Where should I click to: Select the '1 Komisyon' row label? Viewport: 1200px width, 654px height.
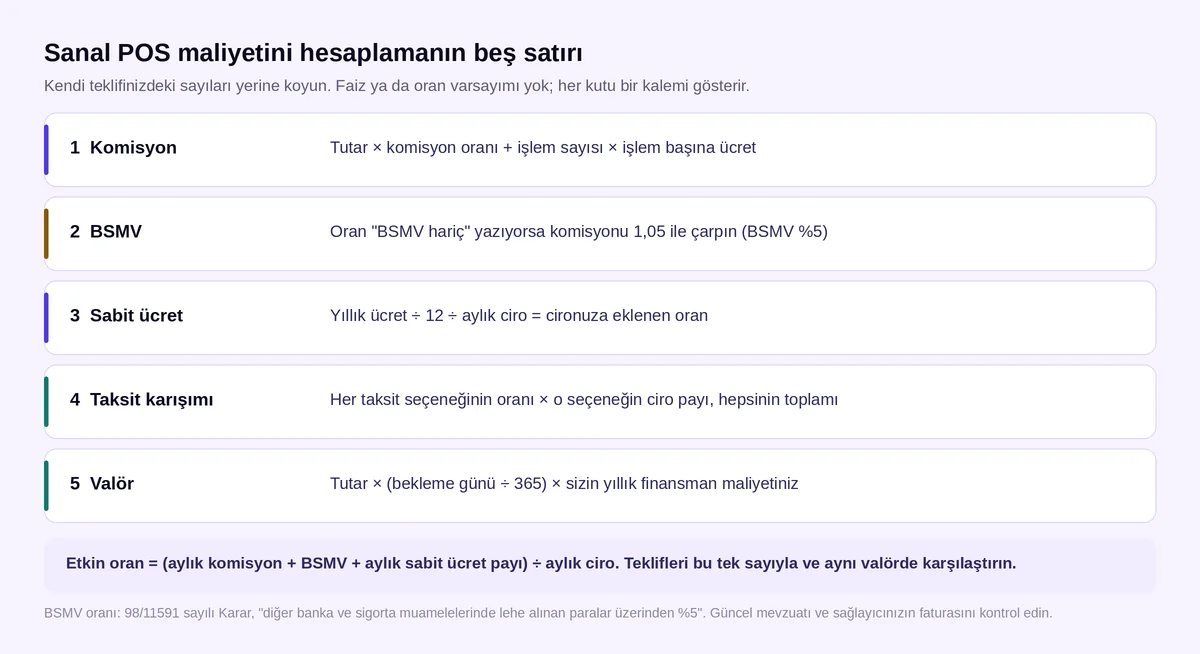123,148
